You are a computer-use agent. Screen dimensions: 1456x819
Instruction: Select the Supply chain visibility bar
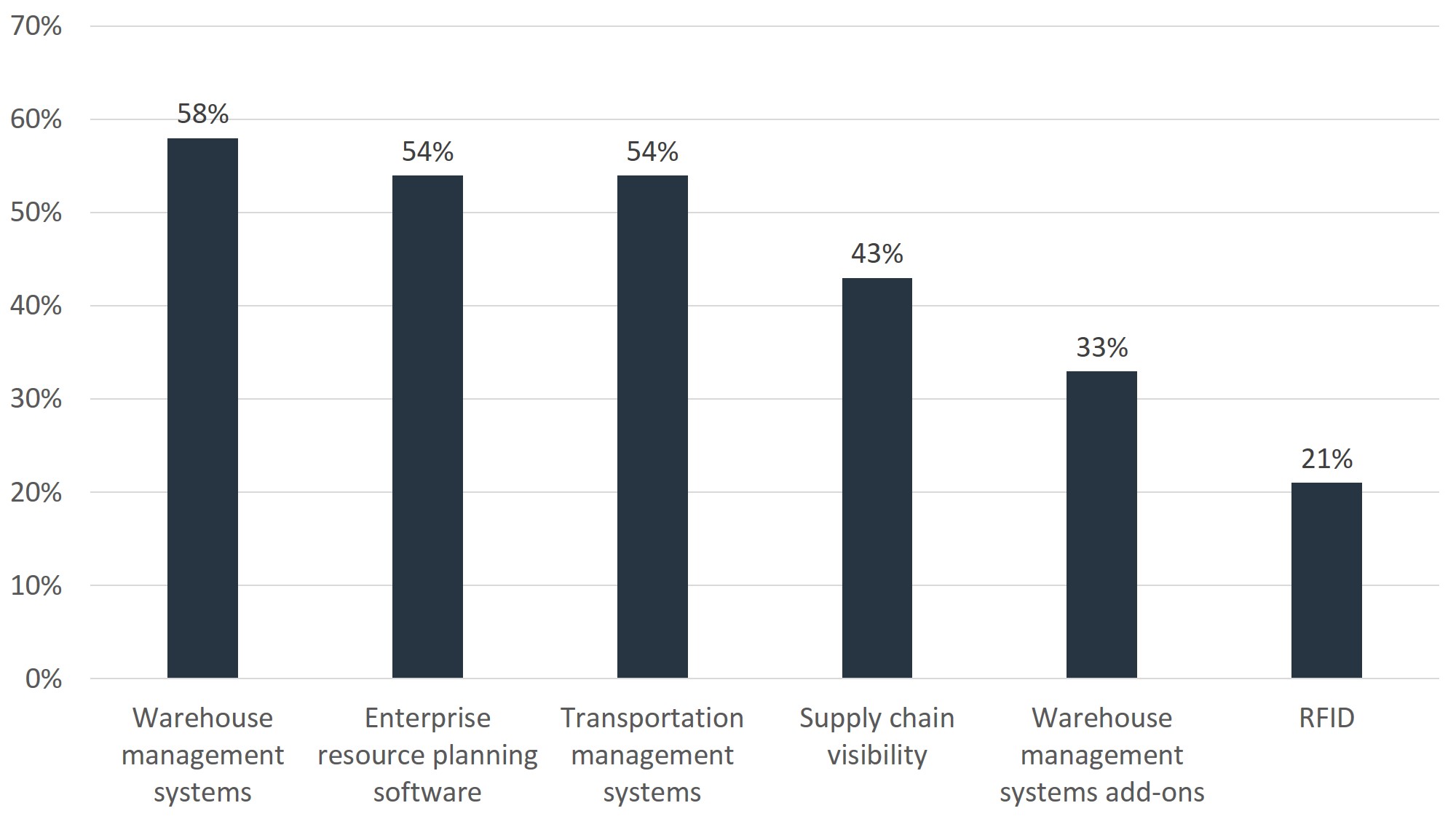point(877,478)
